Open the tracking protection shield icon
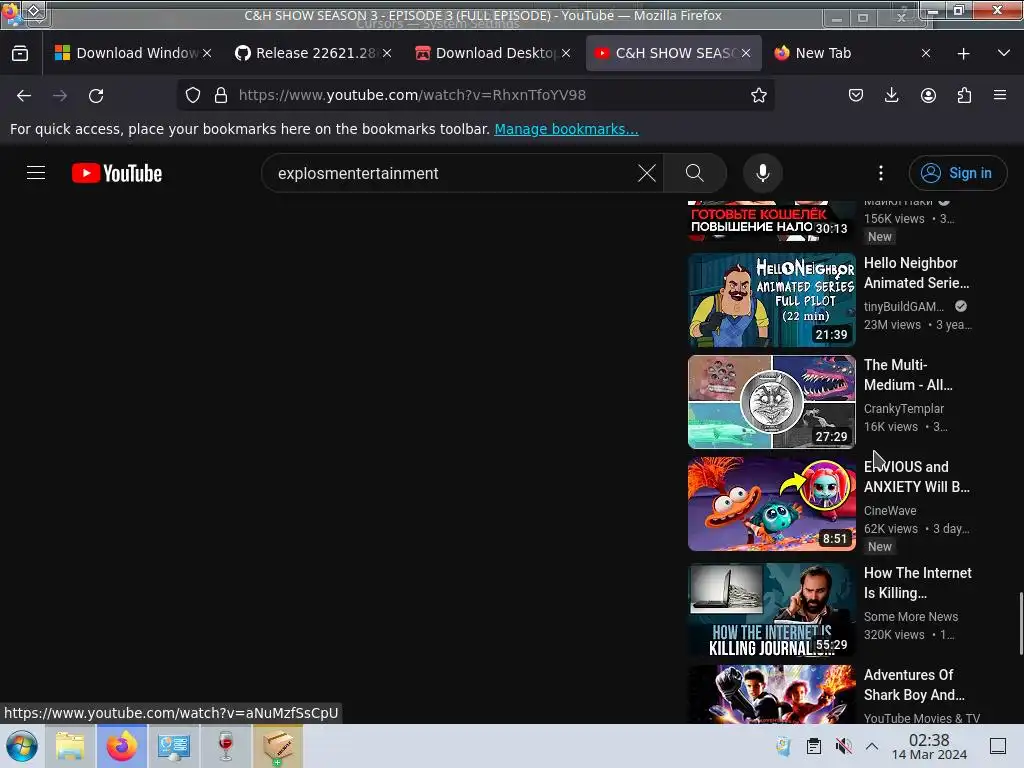Screen dimensions: 1024x768 click(193, 95)
